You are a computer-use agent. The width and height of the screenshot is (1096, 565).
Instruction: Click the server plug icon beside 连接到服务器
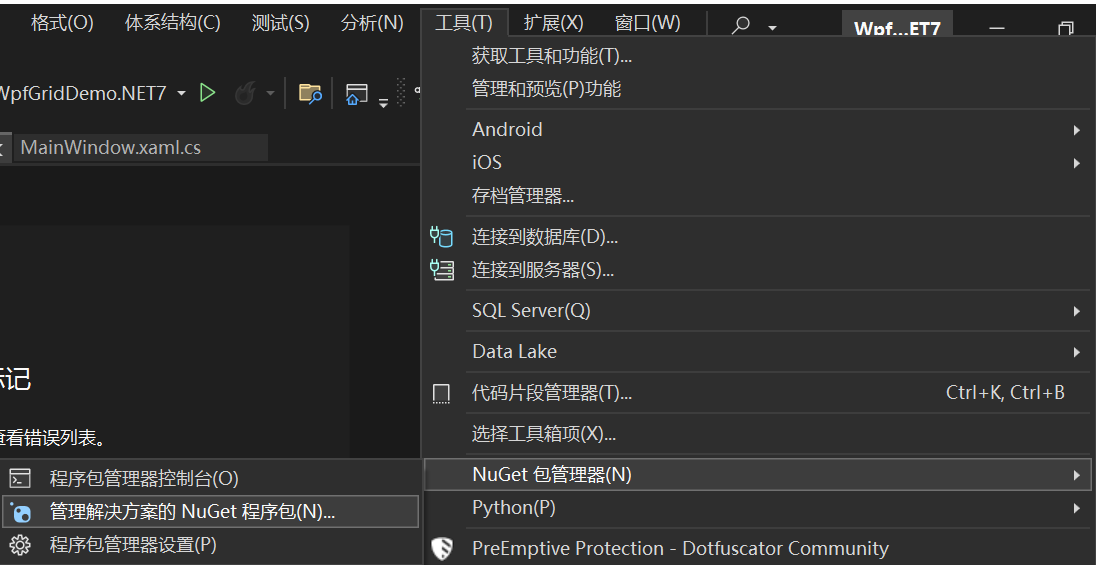[441, 269]
